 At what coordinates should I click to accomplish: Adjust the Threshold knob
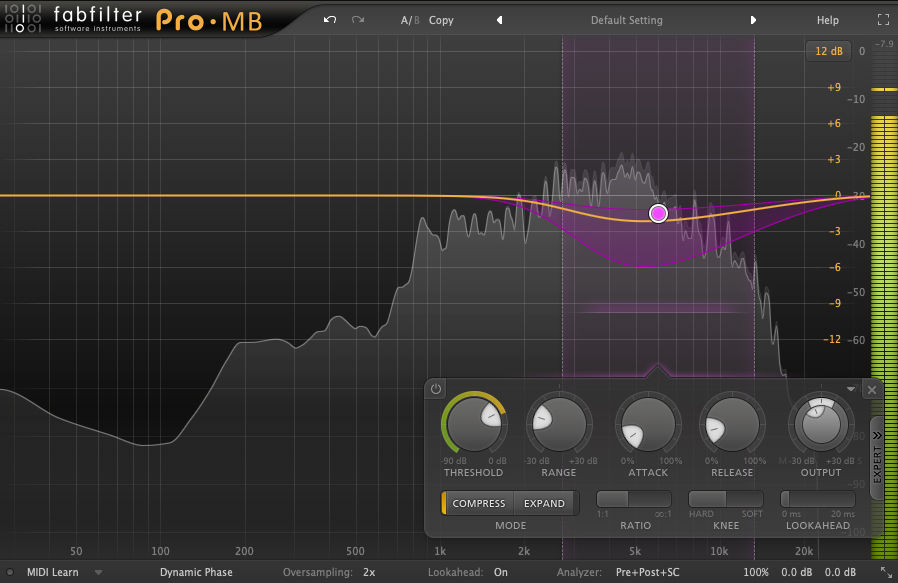click(474, 425)
